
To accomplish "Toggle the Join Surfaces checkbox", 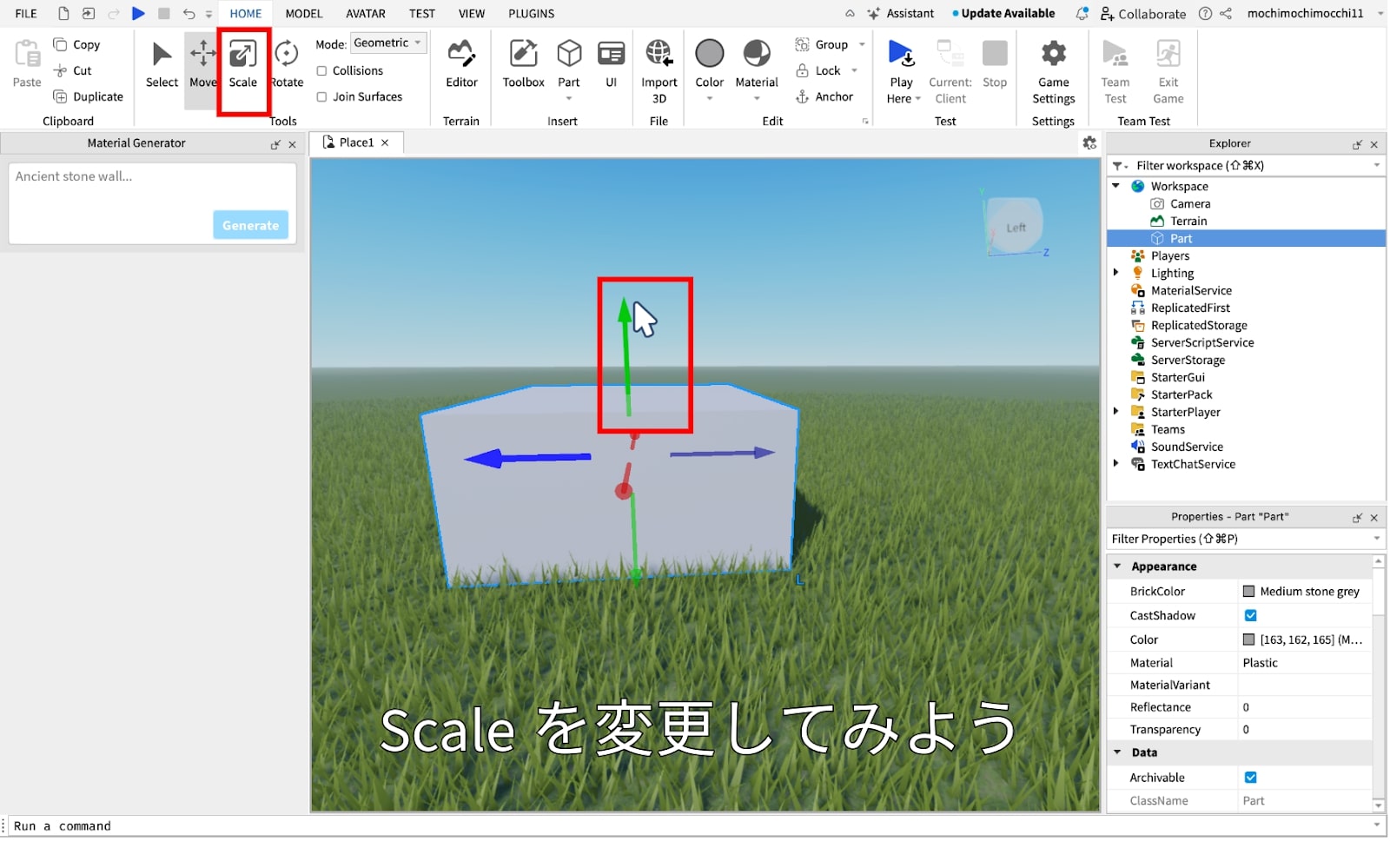I will point(321,97).
